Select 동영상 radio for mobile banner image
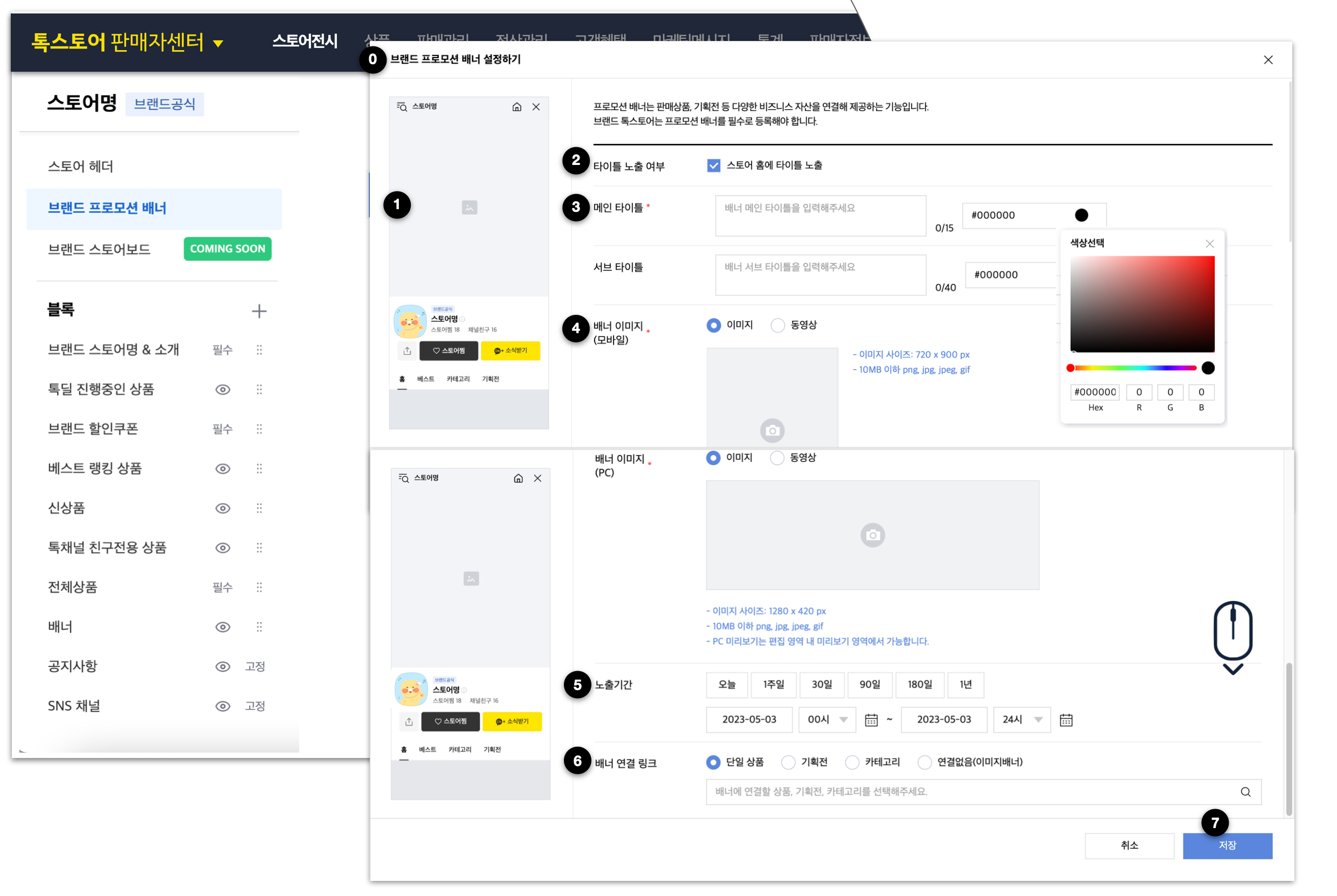Screen dimensions: 1337x896 click(x=777, y=325)
